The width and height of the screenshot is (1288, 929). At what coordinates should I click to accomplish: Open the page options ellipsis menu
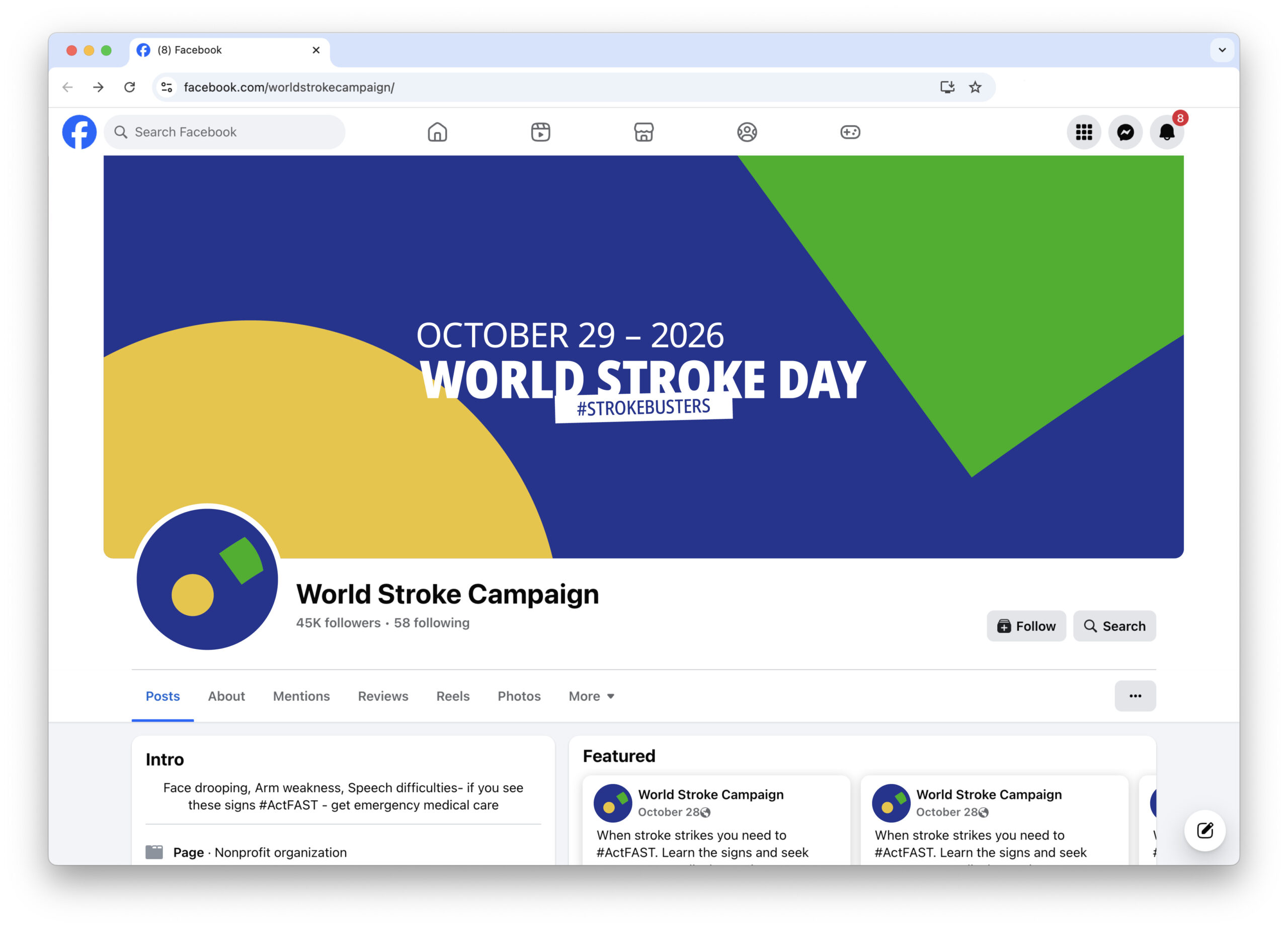click(1135, 696)
